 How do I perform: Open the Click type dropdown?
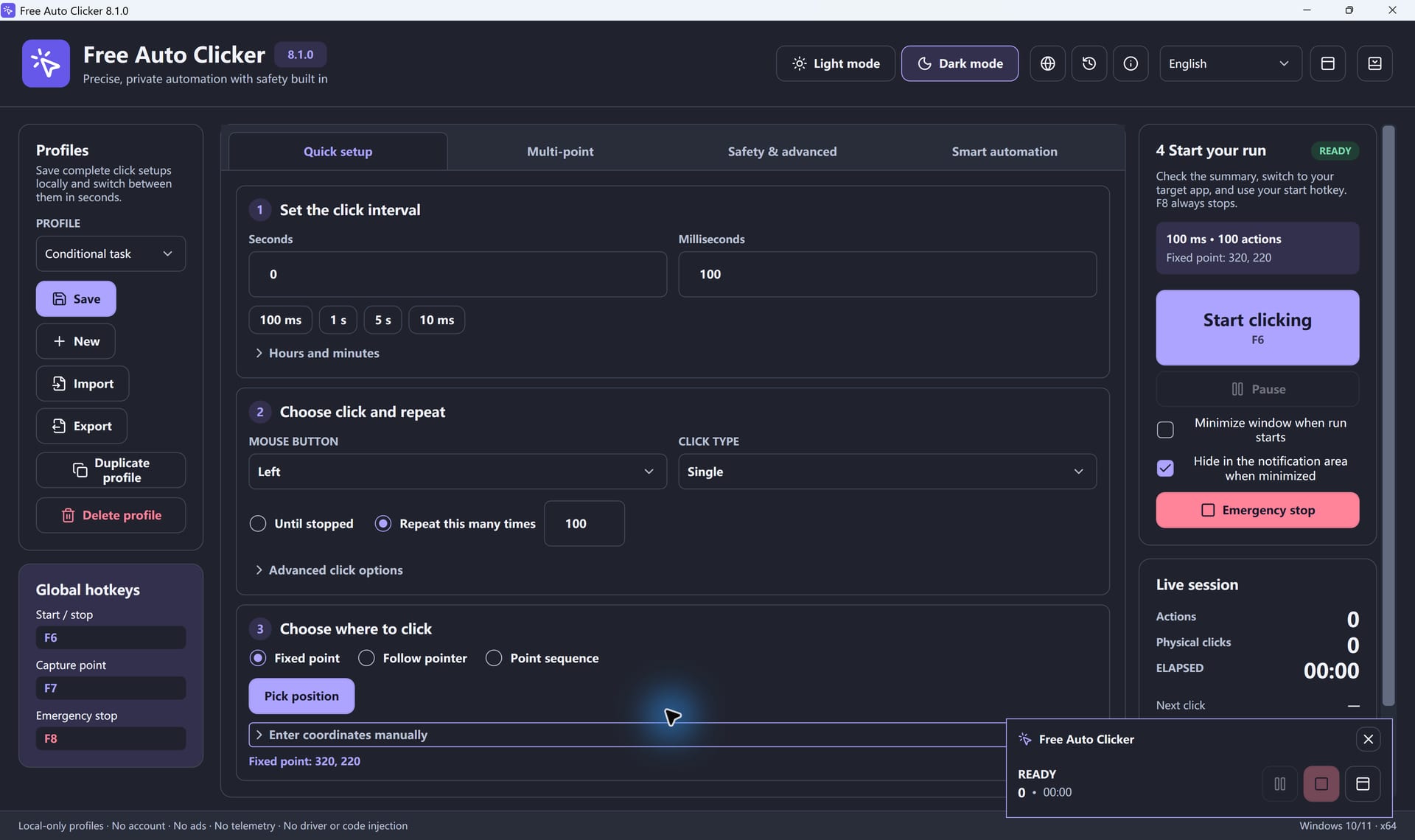tap(887, 472)
